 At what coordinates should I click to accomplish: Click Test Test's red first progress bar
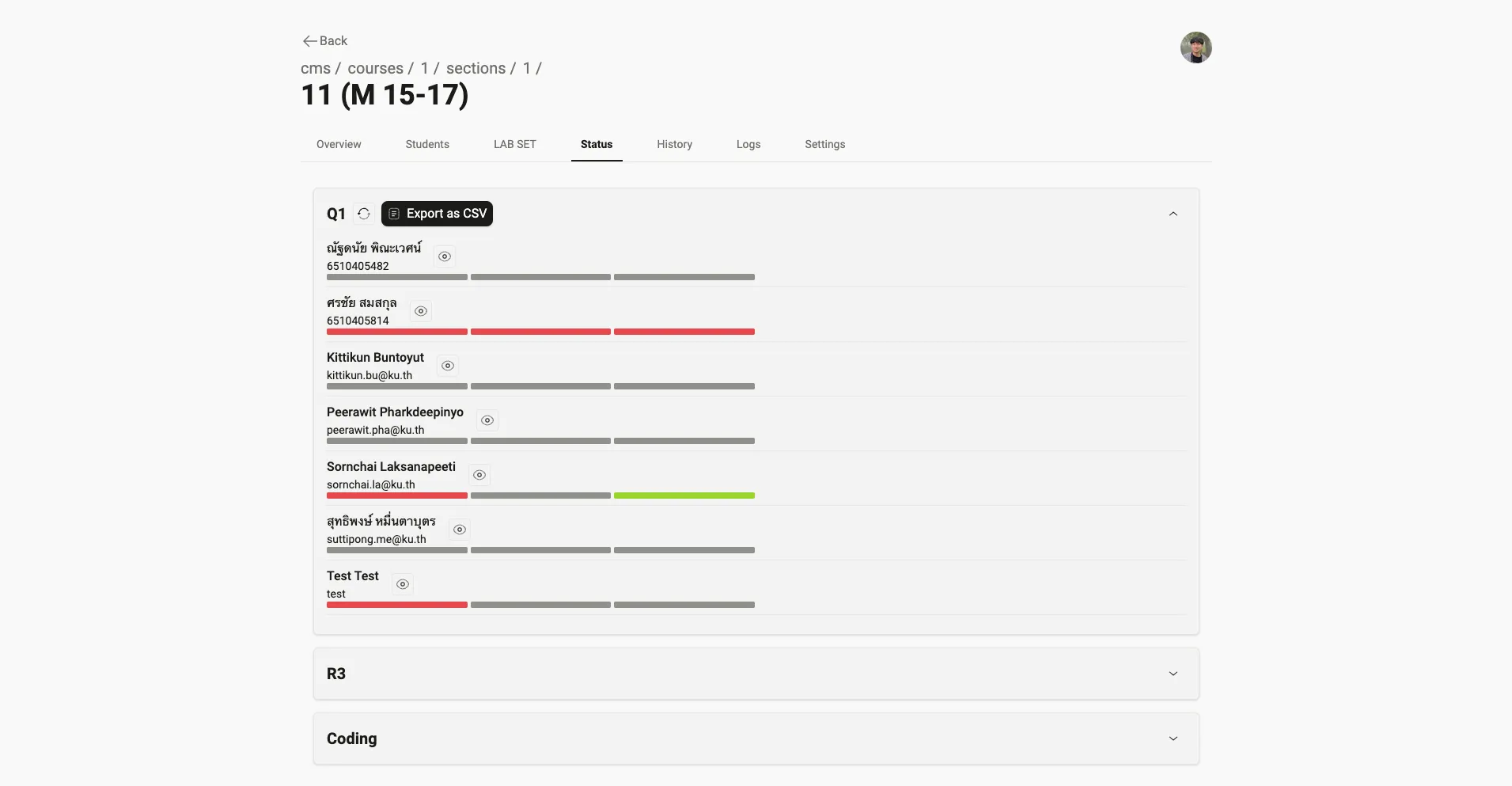(x=397, y=605)
